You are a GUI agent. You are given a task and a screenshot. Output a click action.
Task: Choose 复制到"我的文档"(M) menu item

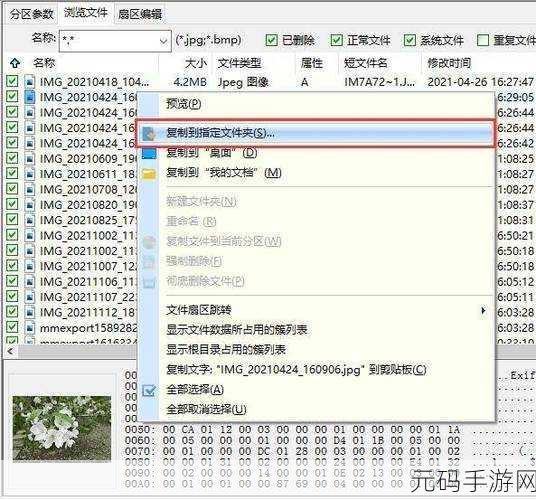[x=316, y=173]
